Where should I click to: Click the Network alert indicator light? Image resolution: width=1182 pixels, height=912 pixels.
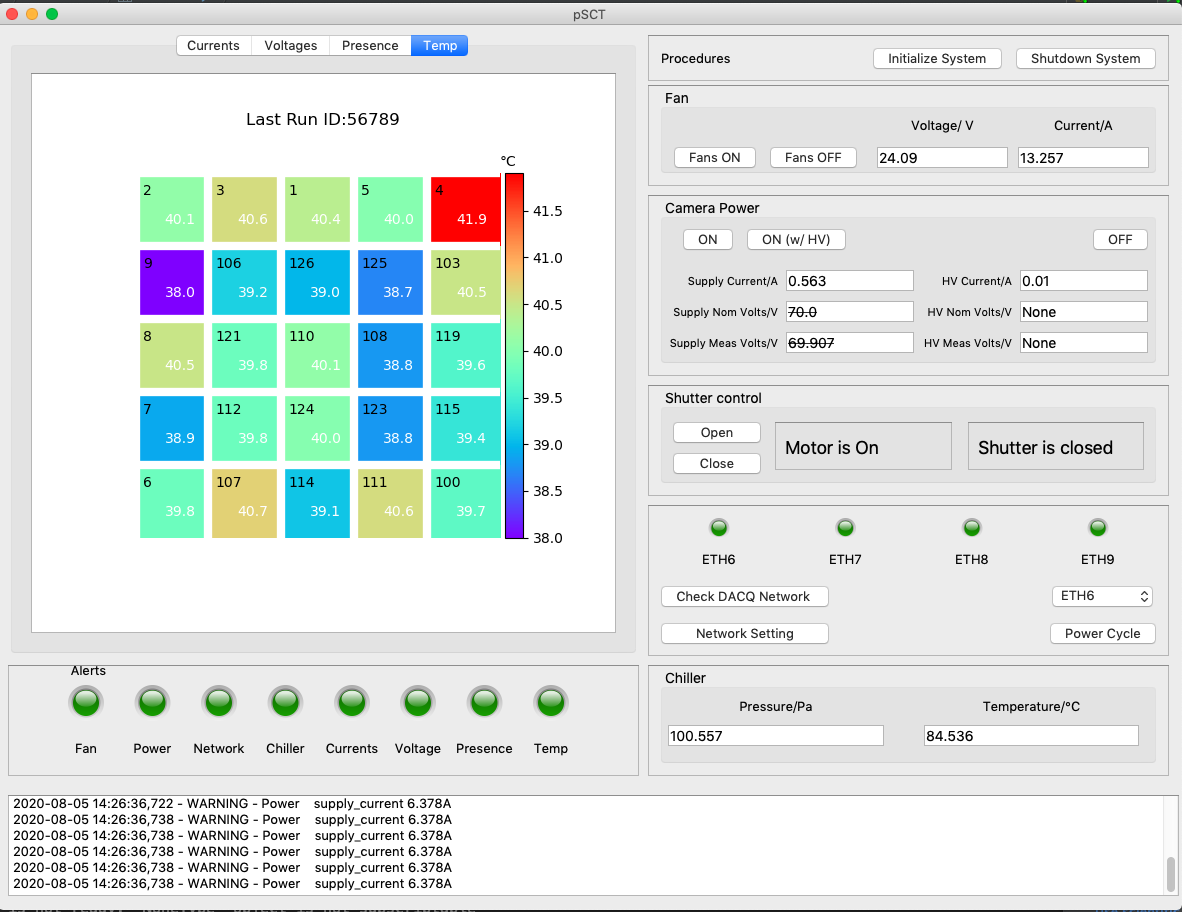(219, 702)
